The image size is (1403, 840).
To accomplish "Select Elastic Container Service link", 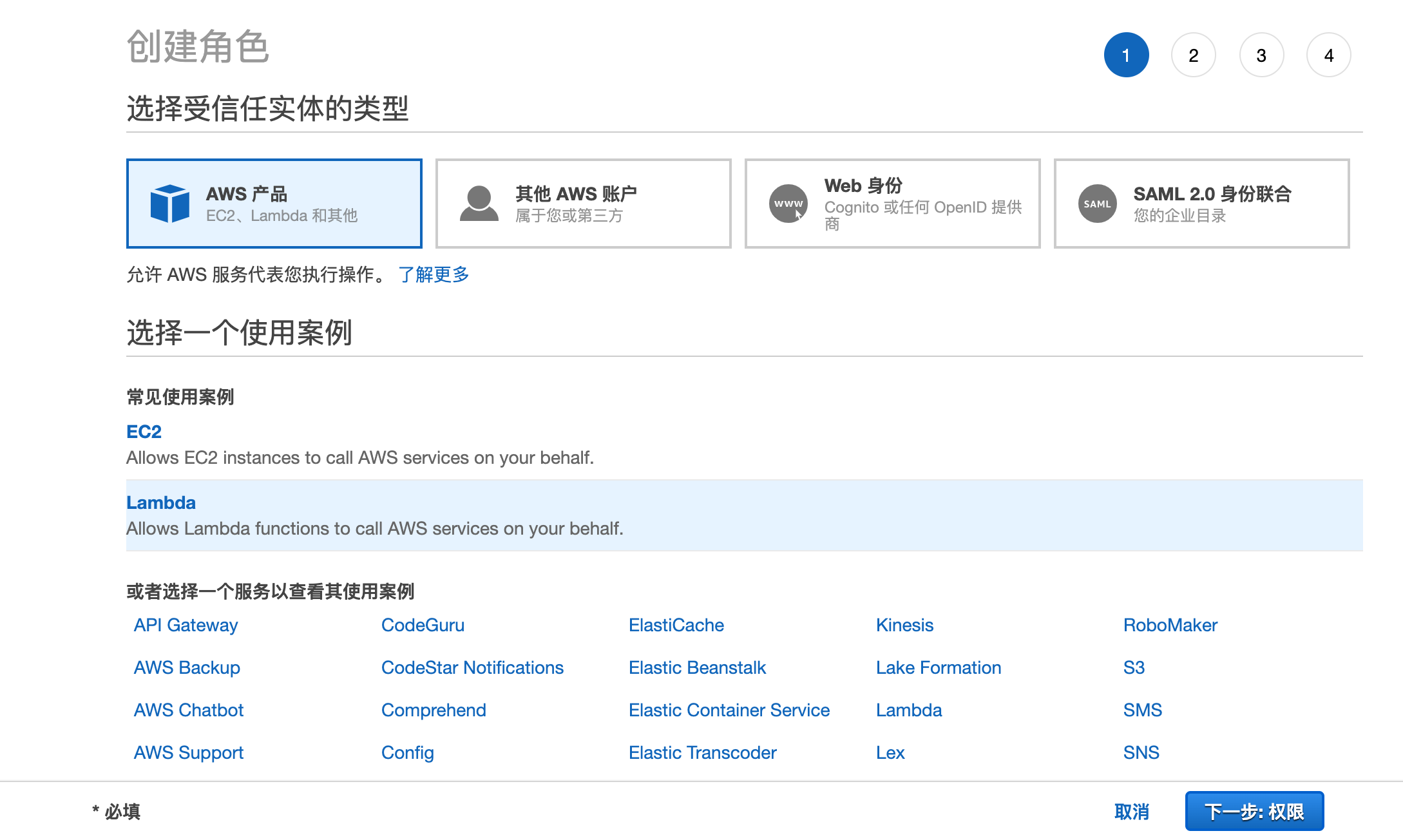I will [x=729, y=710].
